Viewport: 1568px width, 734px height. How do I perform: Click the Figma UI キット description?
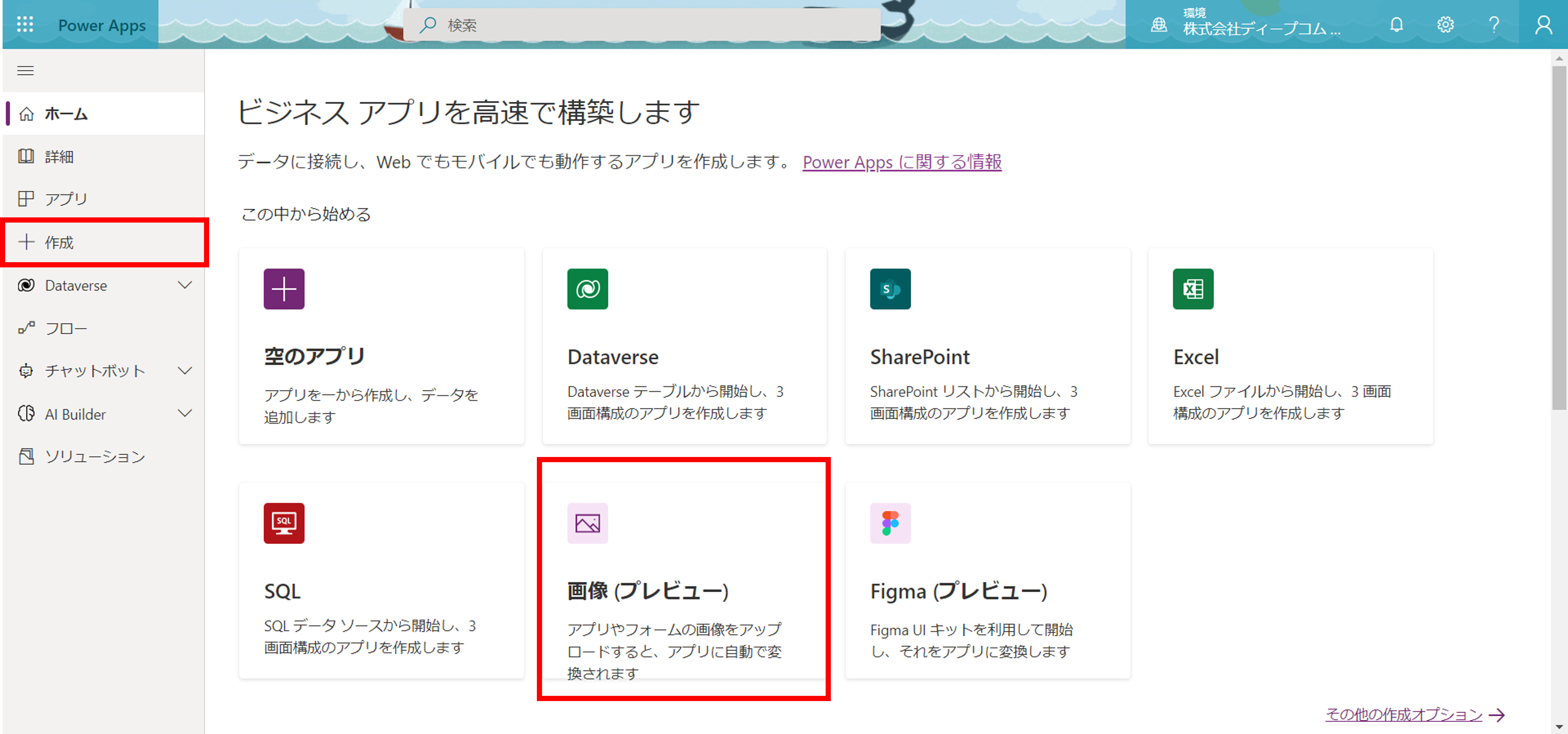tap(972, 640)
